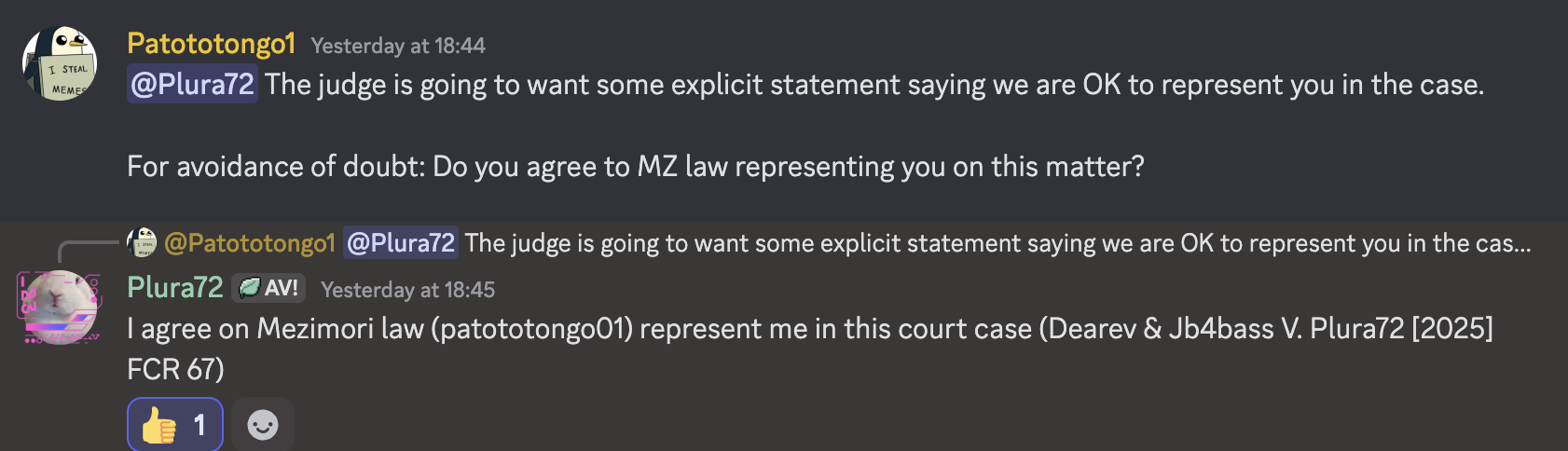
Task: Open Patototongo1's profile from yellow username
Action: click(211, 44)
